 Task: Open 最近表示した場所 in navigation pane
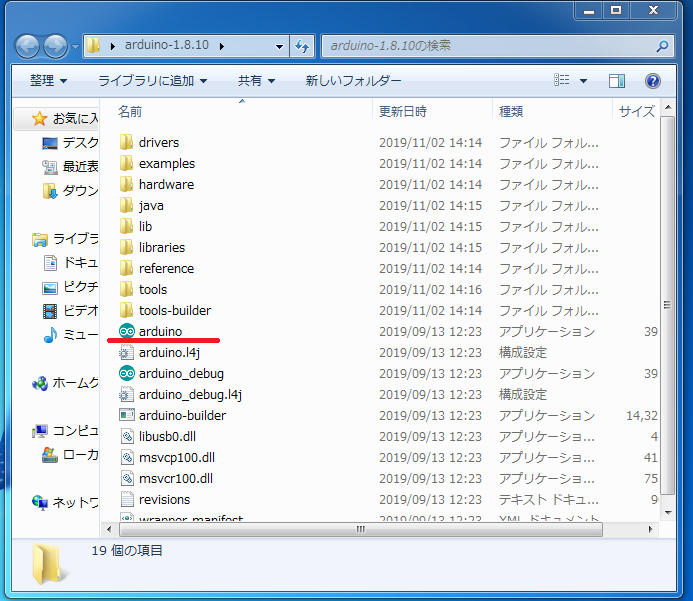pyautogui.click(x=70, y=167)
